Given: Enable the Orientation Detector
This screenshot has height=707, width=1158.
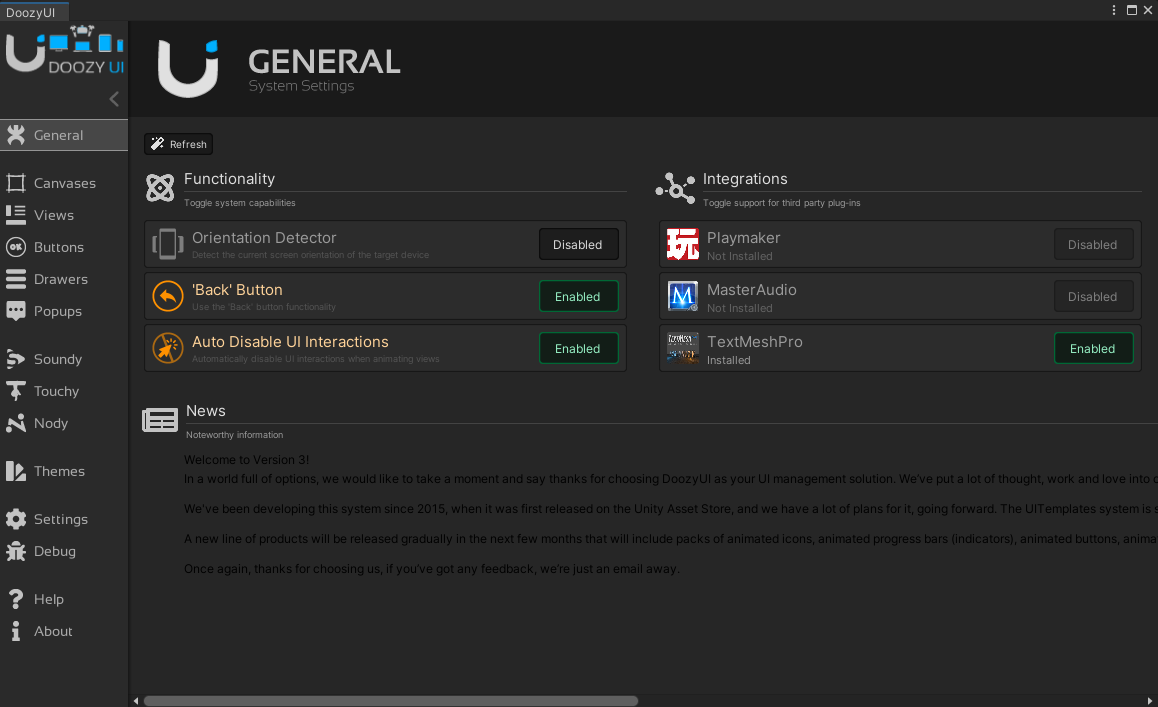Looking at the screenshot, I should pyautogui.click(x=578, y=243).
